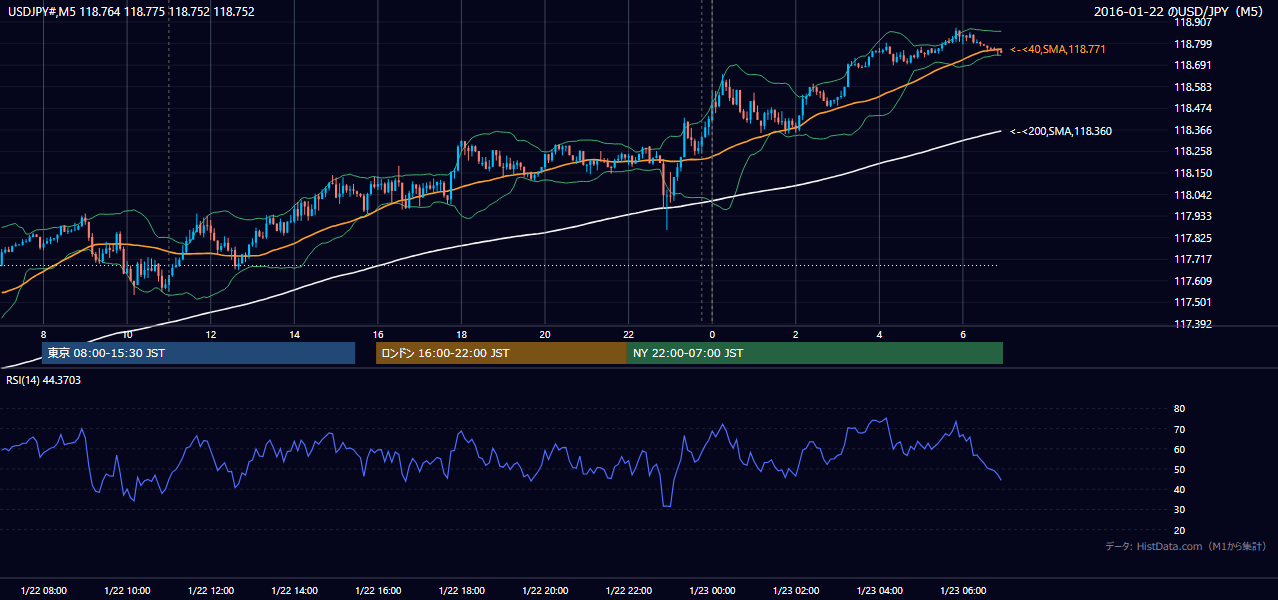Screen dimensions: 1278x600
Task: Click the 1/23 04:00 time label
Action: [879, 590]
